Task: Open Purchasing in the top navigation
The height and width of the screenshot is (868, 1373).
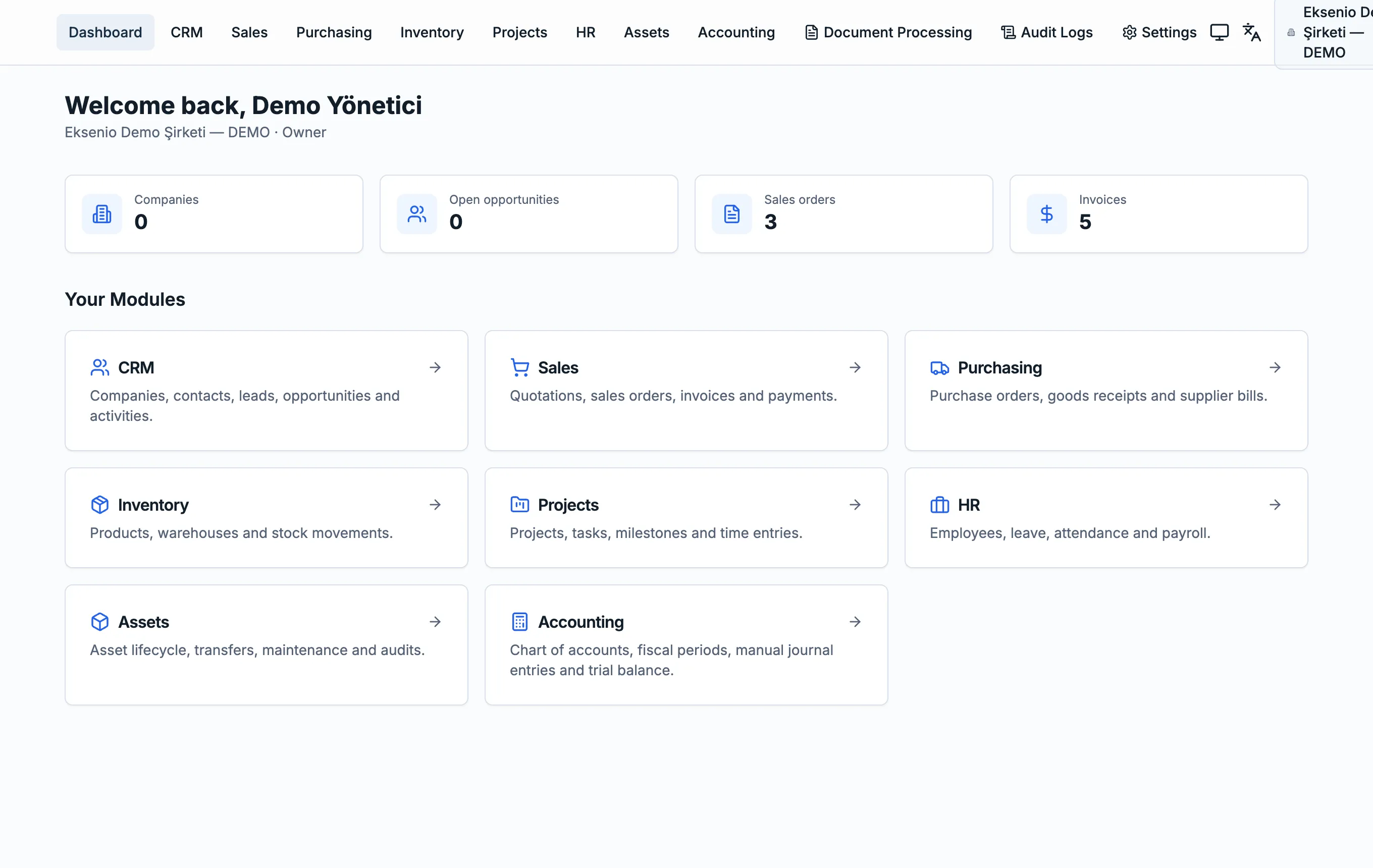Action: pyautogui.click(x=334, y=32)
